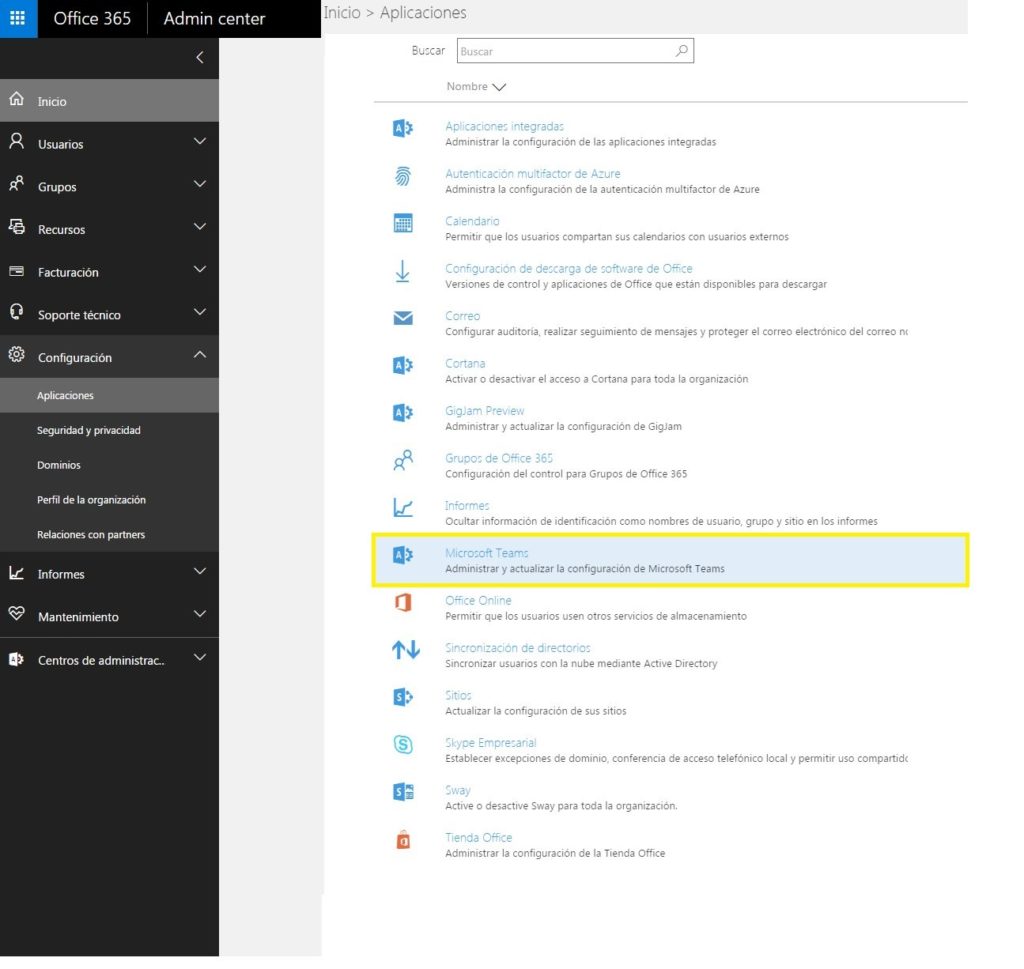Click the Inicio breadcrumb link

tap(342, 12)
